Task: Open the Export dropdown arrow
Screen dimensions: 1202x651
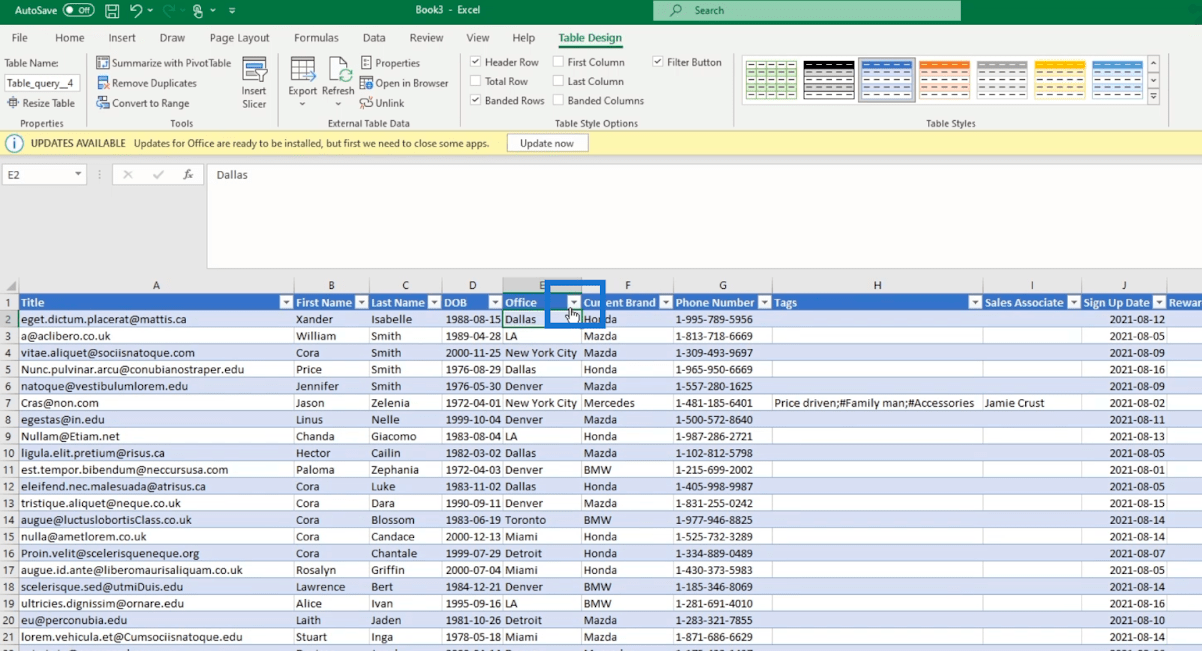Action: [303, 104]
